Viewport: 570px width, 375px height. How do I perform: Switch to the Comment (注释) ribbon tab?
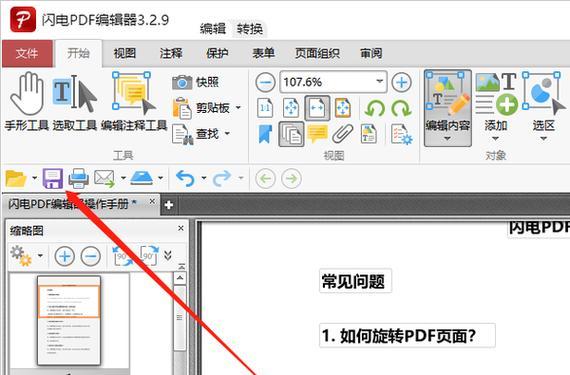[x=171, y=53]
